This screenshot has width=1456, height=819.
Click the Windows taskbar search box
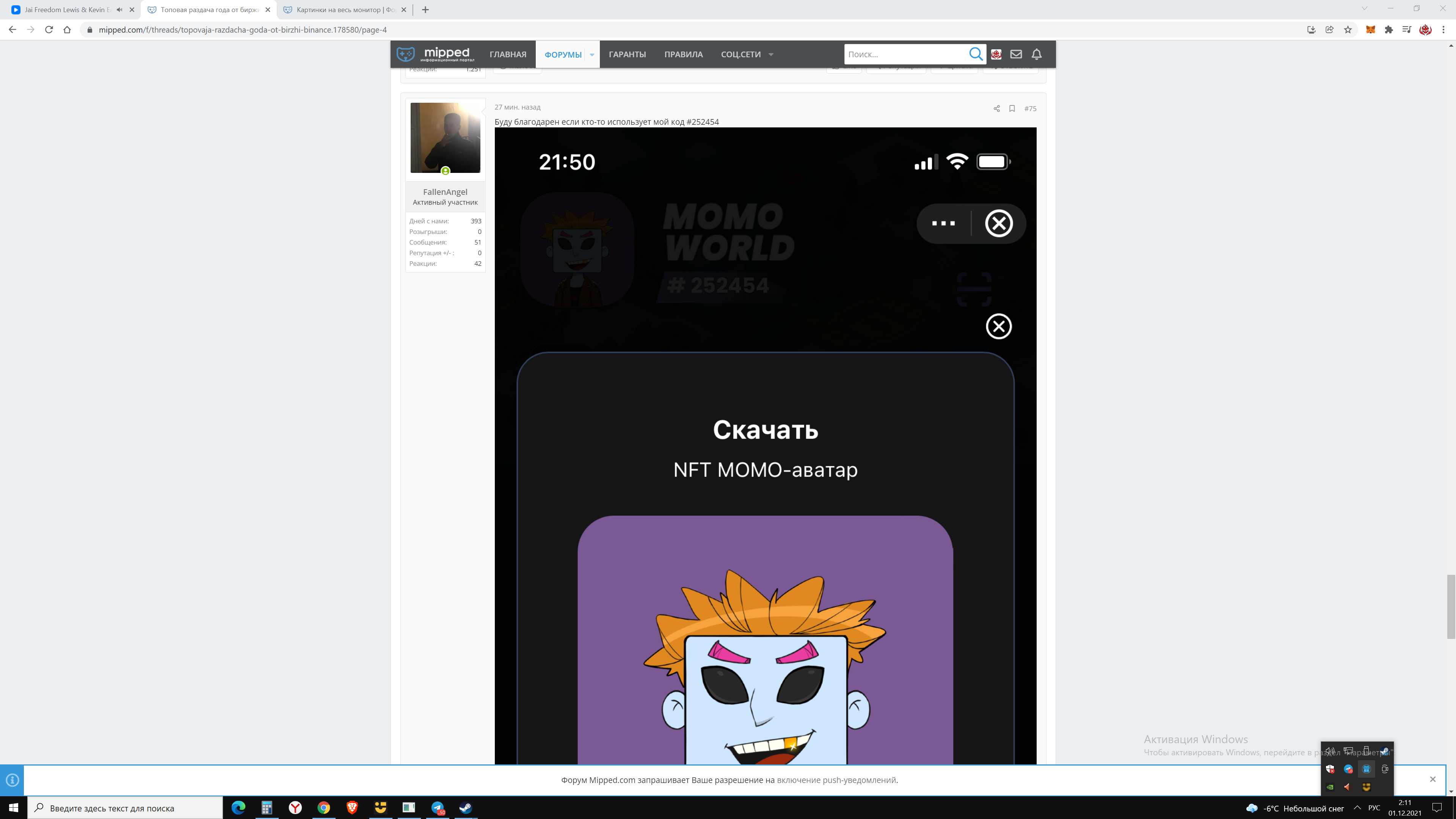tap(126, 808)
